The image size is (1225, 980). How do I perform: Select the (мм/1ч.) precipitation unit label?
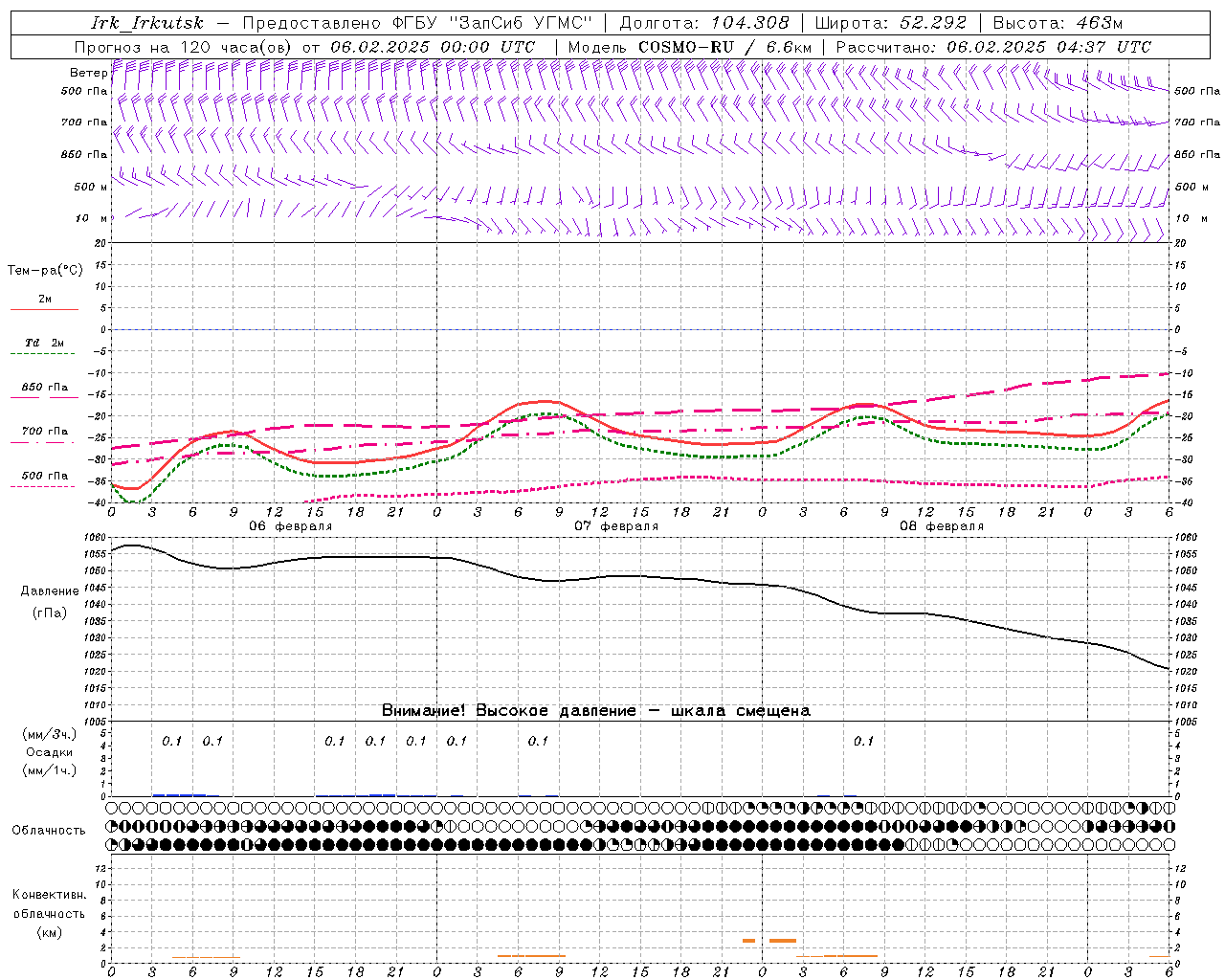(x=50, y=770)
